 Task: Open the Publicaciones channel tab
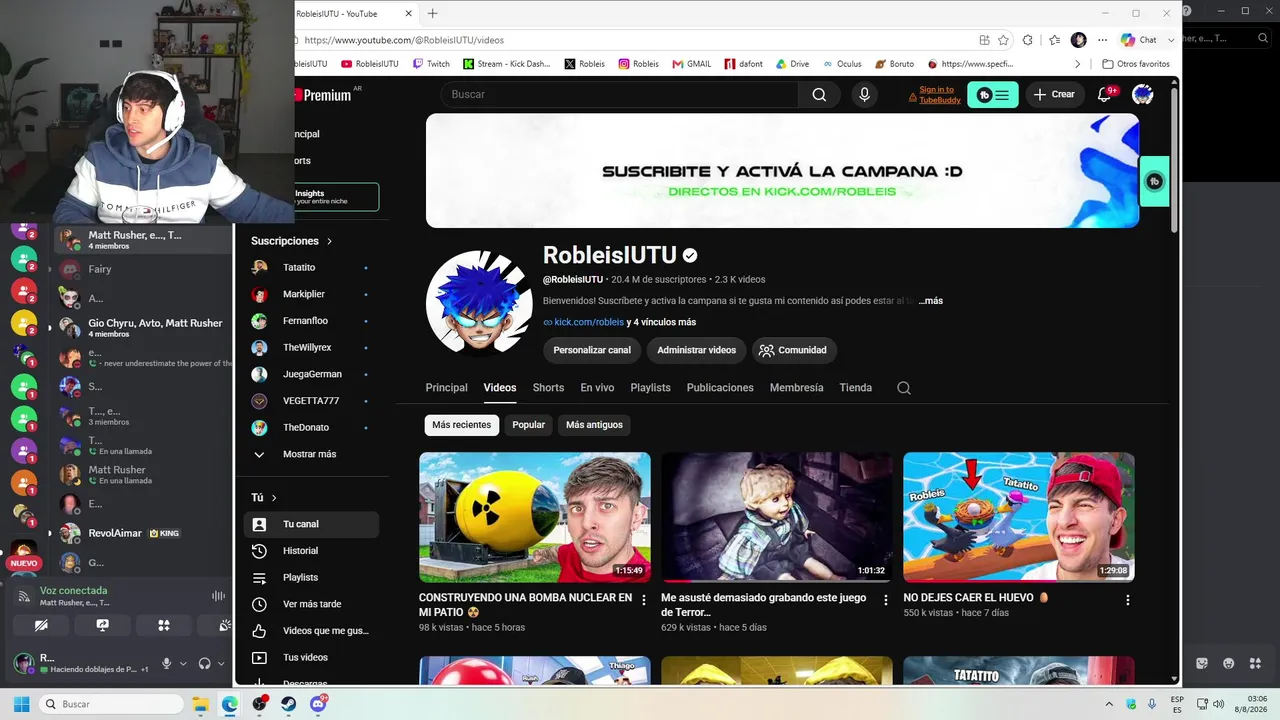[720, 388]
